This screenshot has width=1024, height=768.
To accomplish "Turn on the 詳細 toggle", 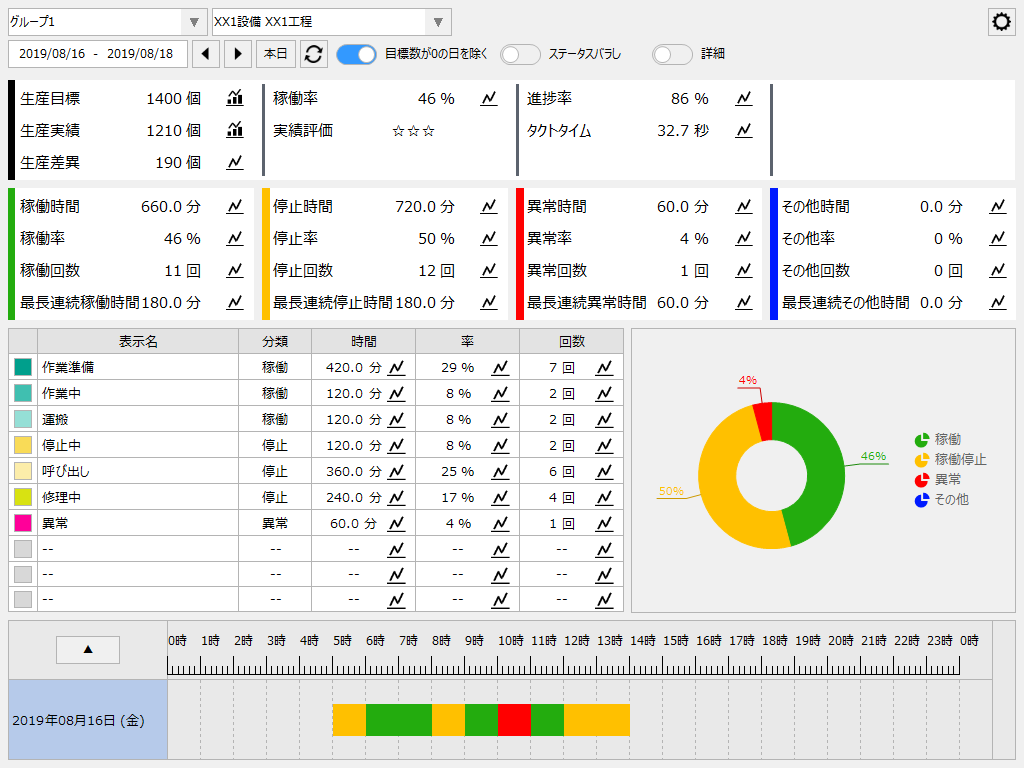I will 671,56.
